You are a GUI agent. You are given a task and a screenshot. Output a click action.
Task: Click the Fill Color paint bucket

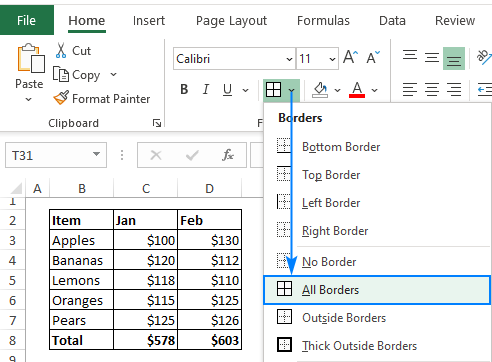coord(320,90)
